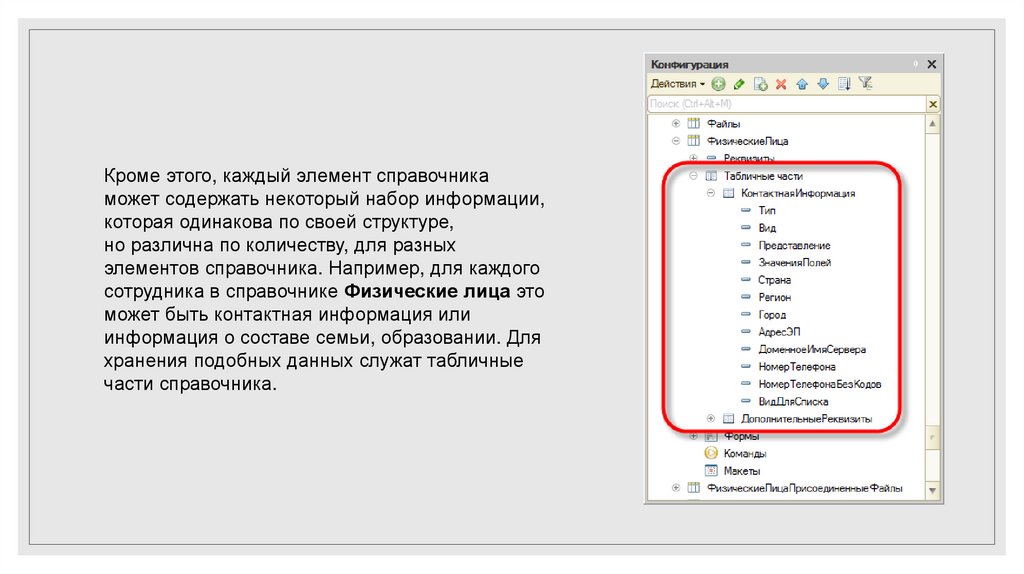Click the Filter funnel icon
The width and height of the screenshot is (1024, 574).
(x=866, y=84)
